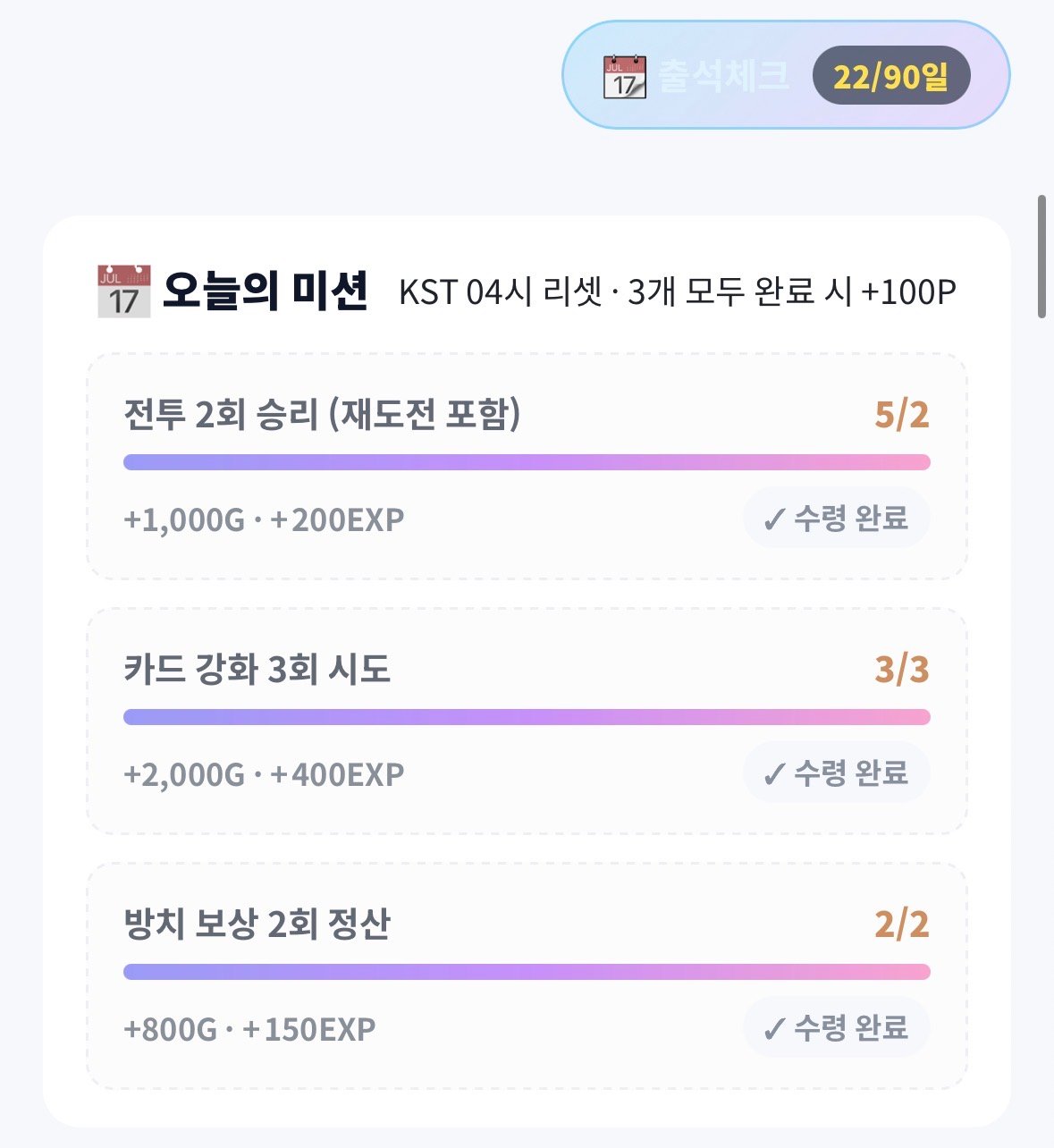1054x1148 pixels.
Task: Click 수령 완료 for 카드 강화 3회 시도
Action: [x=837, y=772]
